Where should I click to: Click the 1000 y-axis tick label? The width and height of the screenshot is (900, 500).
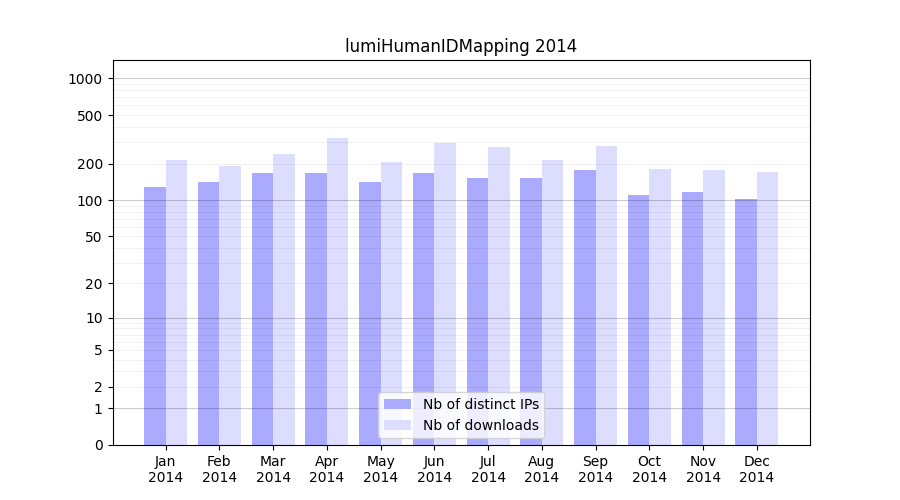85,79
